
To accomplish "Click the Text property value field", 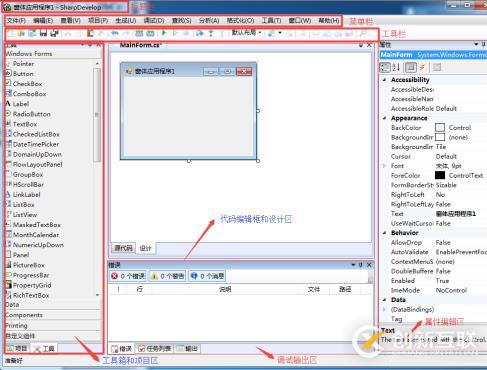I will (x=461, y=214).
